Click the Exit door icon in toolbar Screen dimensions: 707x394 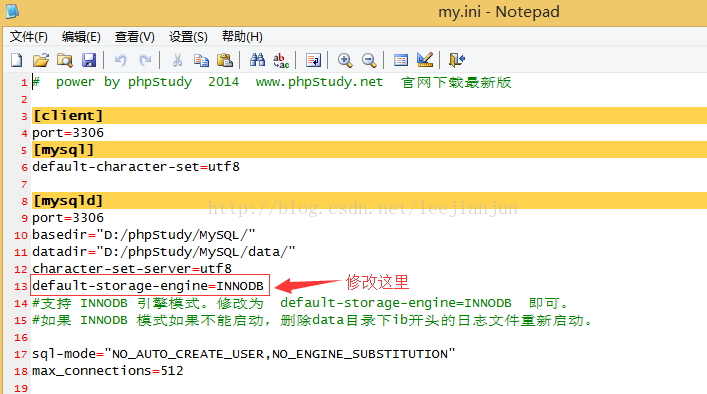[457, 60]
